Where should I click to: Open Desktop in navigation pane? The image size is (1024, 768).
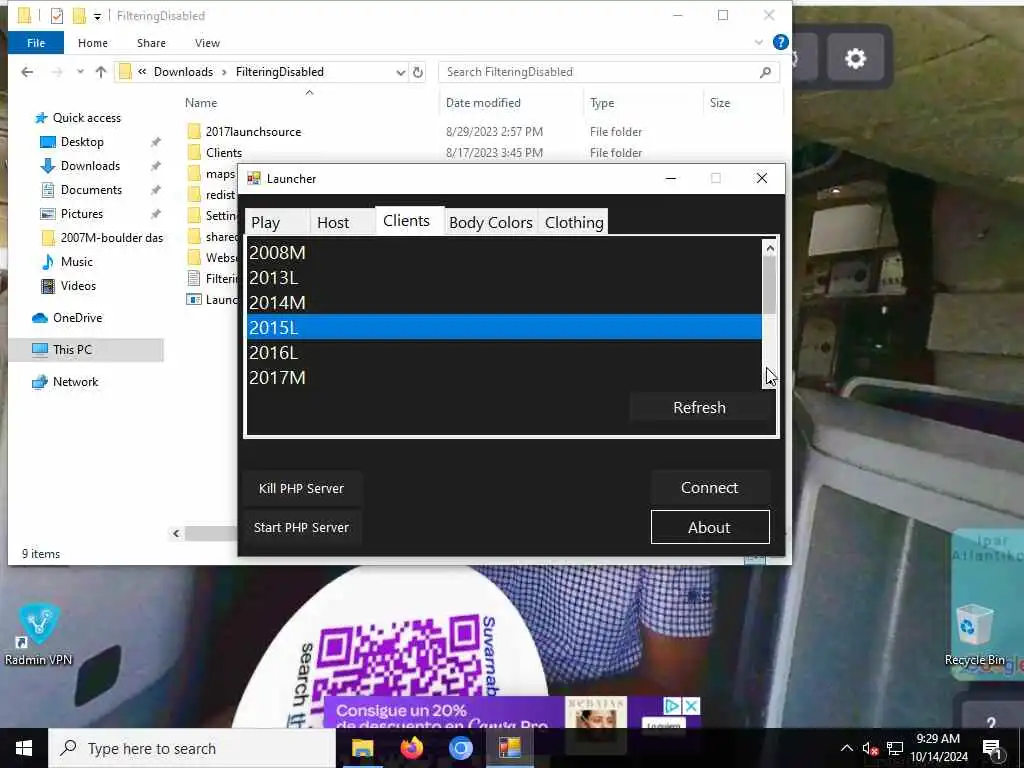pyautogui.click(x=82, y=142)
